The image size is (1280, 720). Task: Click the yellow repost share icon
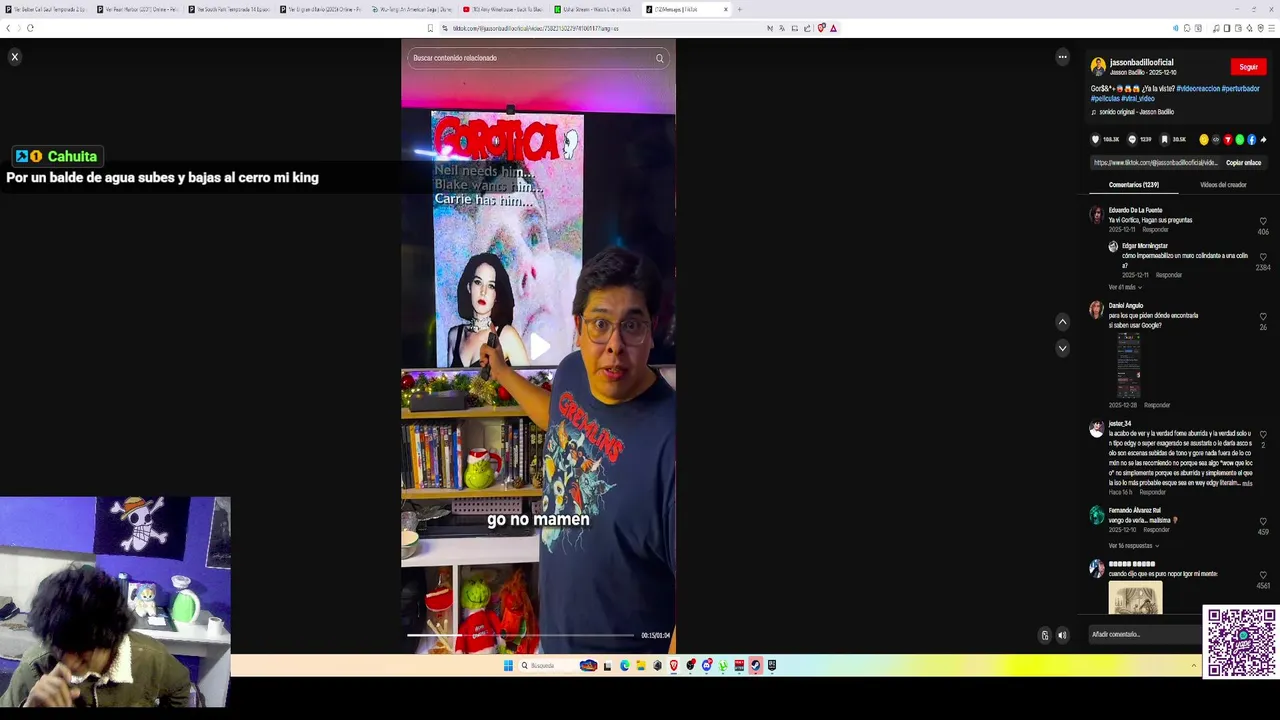tap(1204, 140)
